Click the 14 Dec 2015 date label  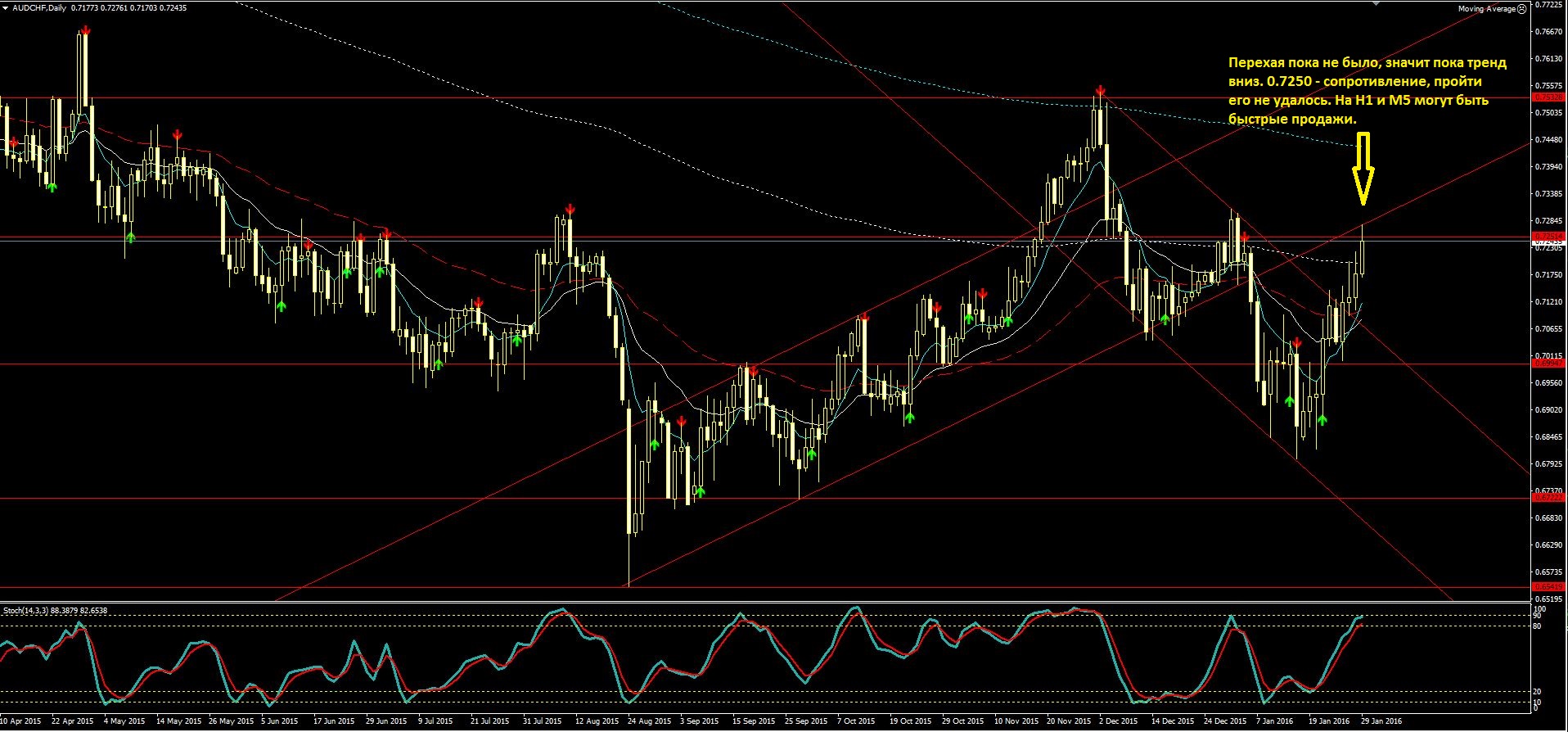[1173, 722]
